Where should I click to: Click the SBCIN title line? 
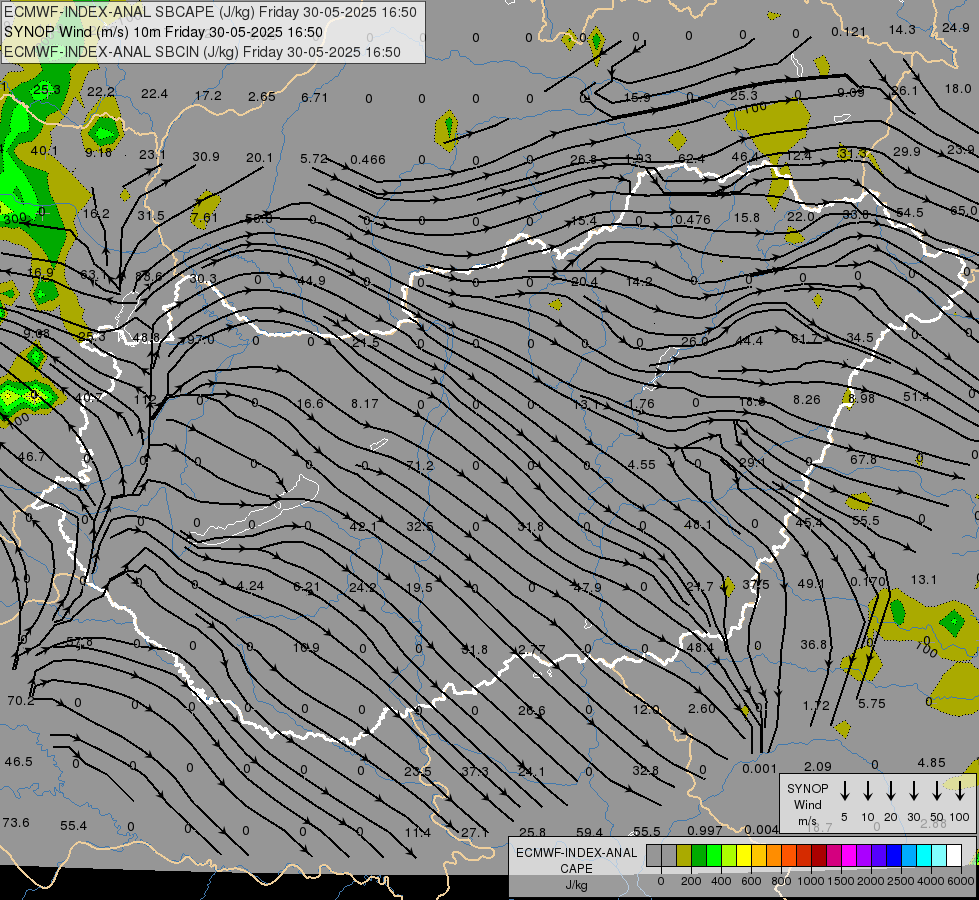(x=202, y=52)
